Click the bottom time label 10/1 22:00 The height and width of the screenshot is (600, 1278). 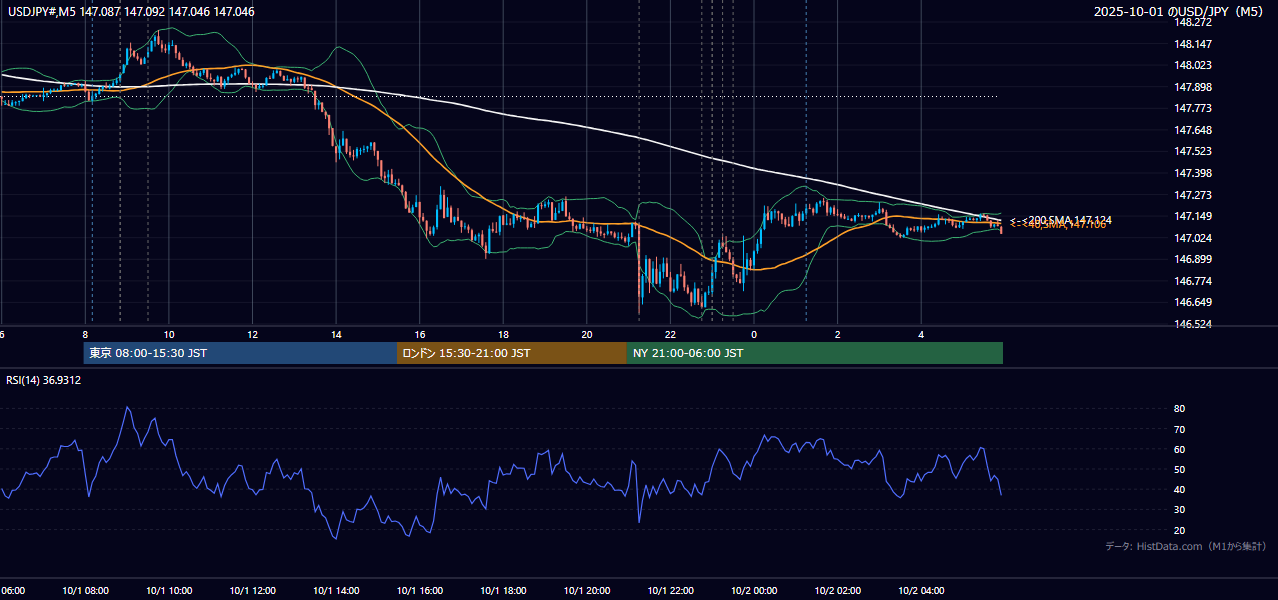(670, 590)
